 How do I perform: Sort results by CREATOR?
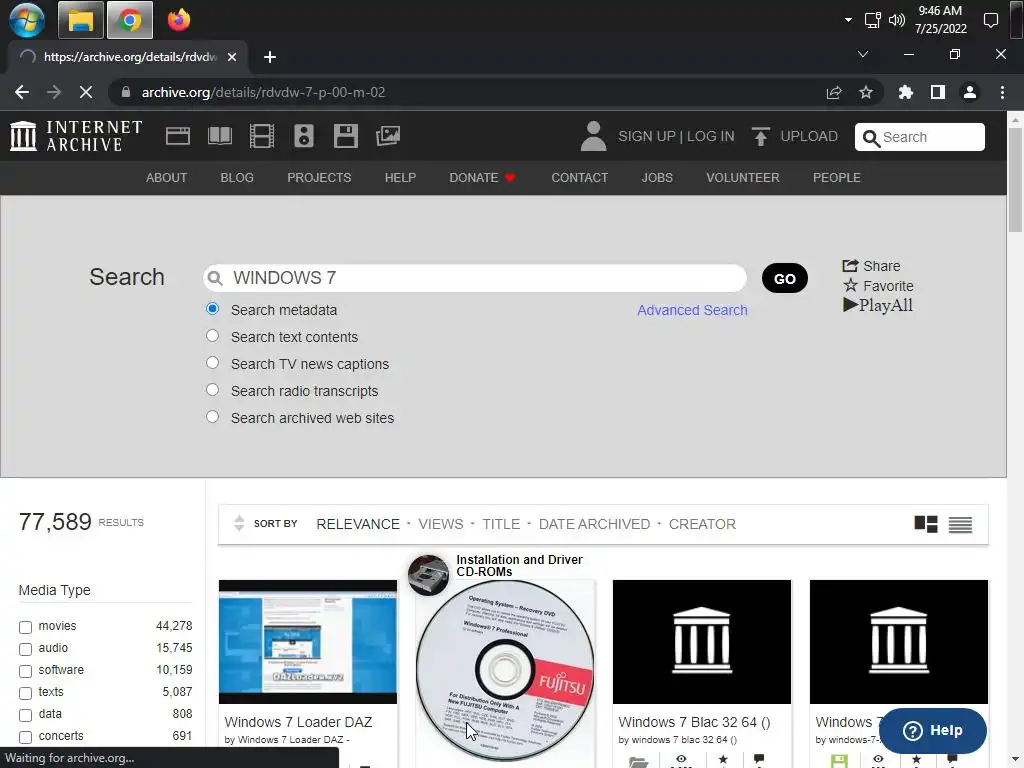click(702, 524)
